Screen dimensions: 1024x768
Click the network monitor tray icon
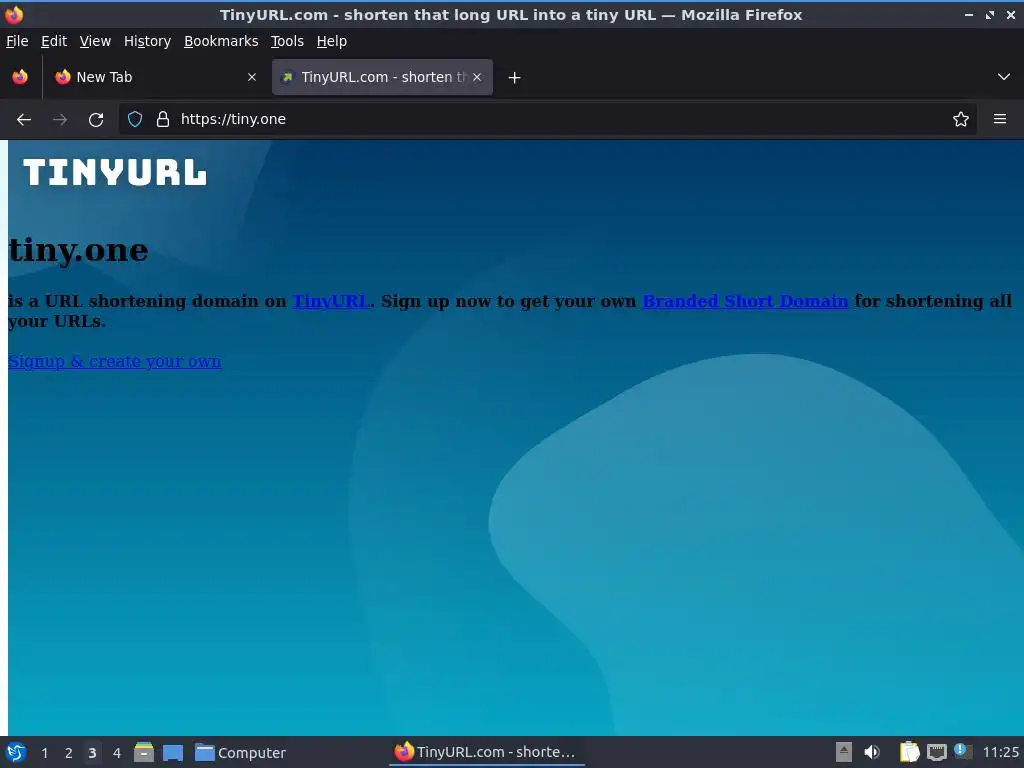936,752
